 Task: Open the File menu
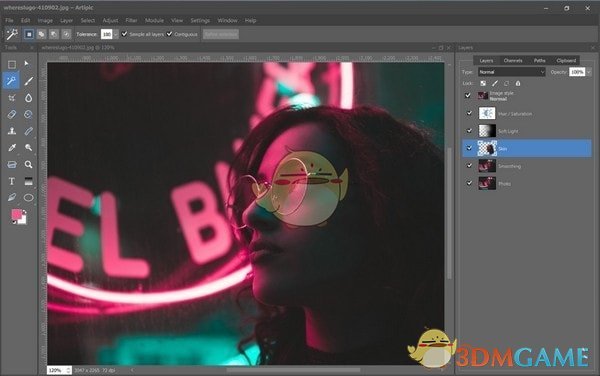click(9, 20)
